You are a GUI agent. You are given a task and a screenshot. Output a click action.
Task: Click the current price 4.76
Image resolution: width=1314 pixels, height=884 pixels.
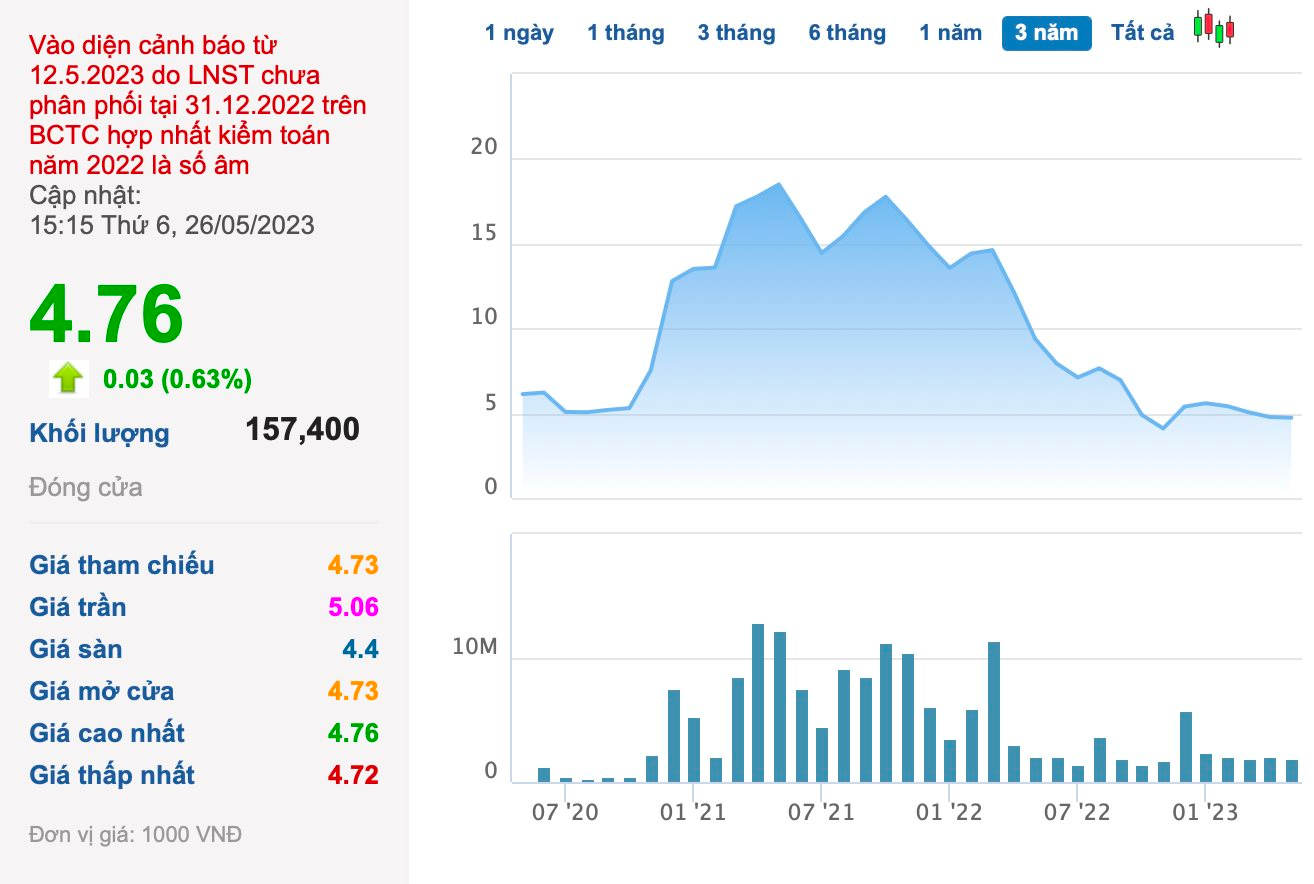click(x=107, y=314)
